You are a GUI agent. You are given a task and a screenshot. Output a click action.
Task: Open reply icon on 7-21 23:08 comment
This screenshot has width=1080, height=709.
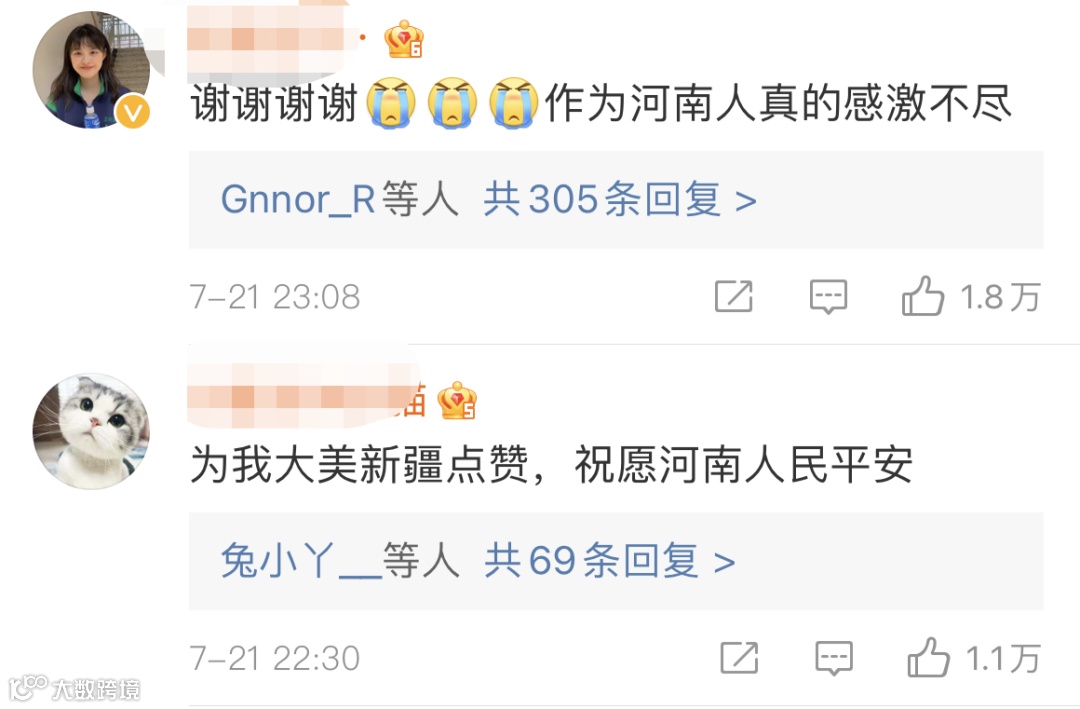pos(829,297)
